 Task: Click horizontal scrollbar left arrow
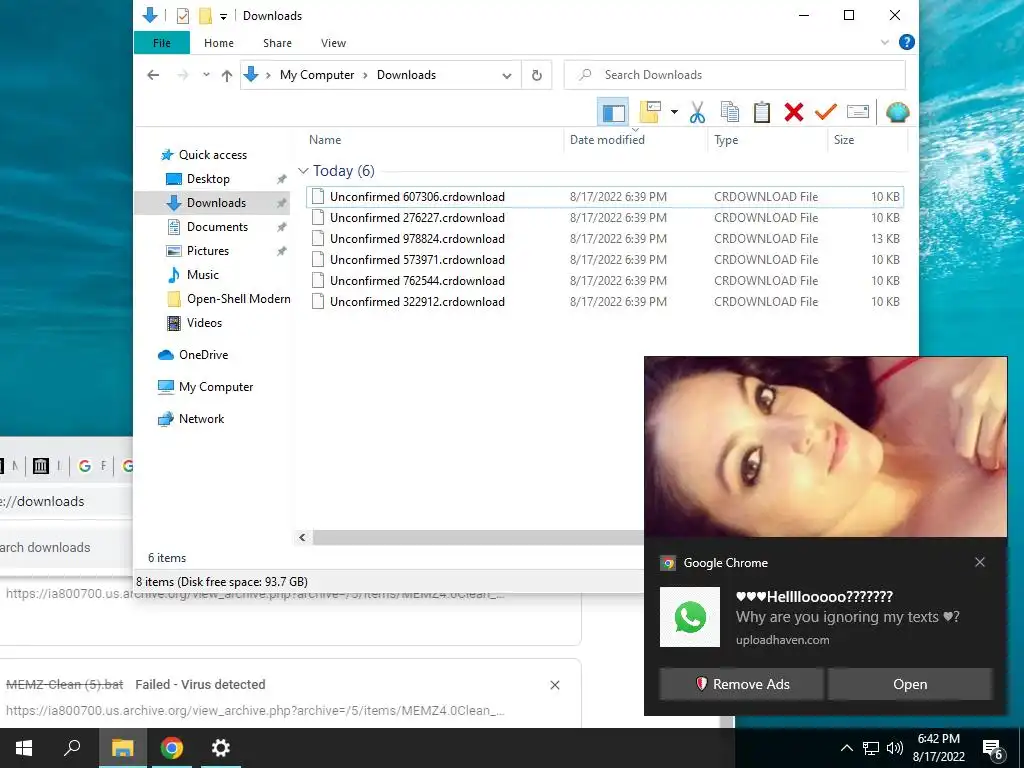(302, 537)
